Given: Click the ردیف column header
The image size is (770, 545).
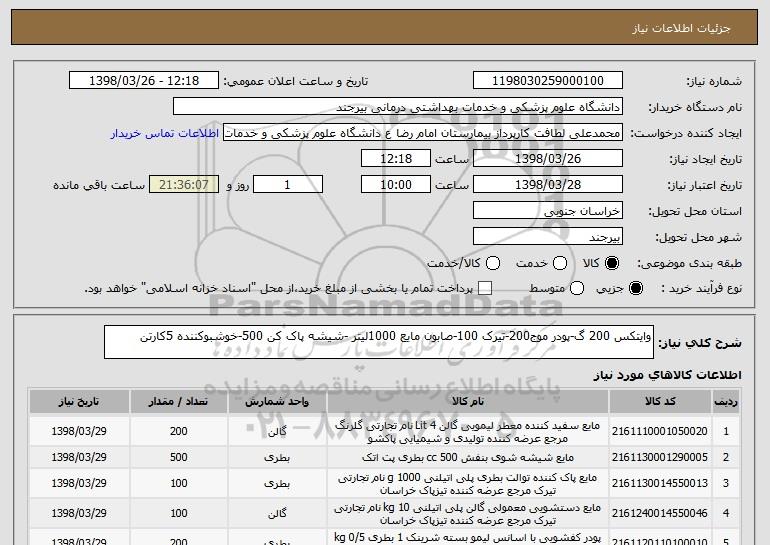Looking at the screenshot, I should (726, 402).
